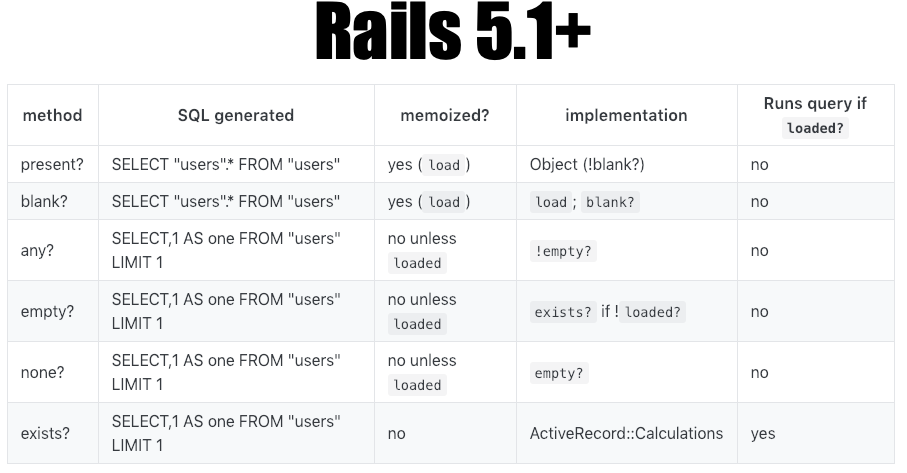The image size is (907, 473).
Task: Select the "blank?" cell in method column
Action: point(44,201)
